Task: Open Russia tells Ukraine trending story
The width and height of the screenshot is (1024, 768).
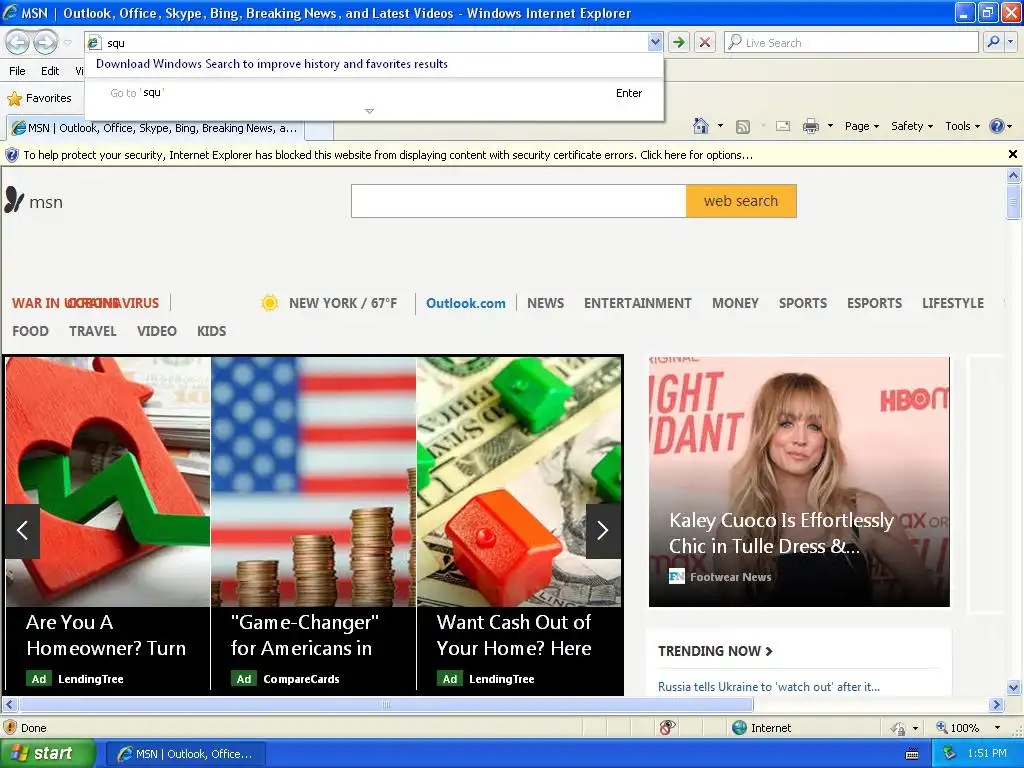Action: [x=769, y=687]
